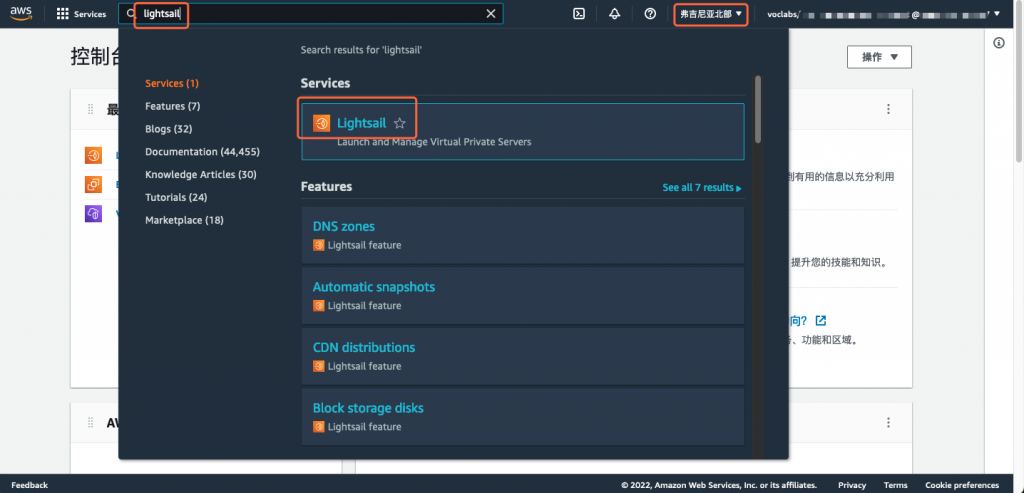Open the 操作 actions dropdown

pyautogui.click(x=879, y=57)
